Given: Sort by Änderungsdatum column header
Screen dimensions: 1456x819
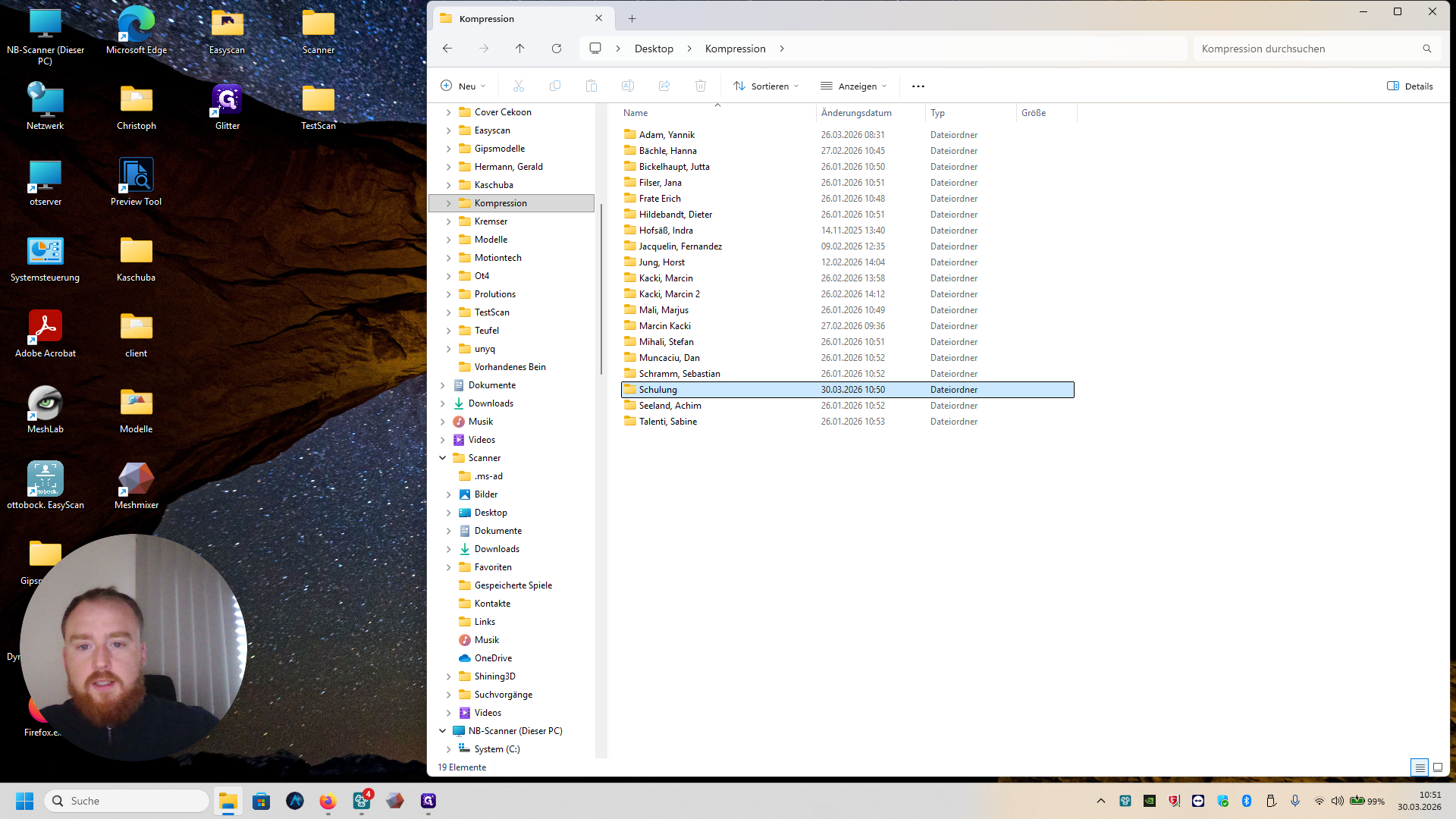Looking at the screenshot, I should click(x=856, y=113).
